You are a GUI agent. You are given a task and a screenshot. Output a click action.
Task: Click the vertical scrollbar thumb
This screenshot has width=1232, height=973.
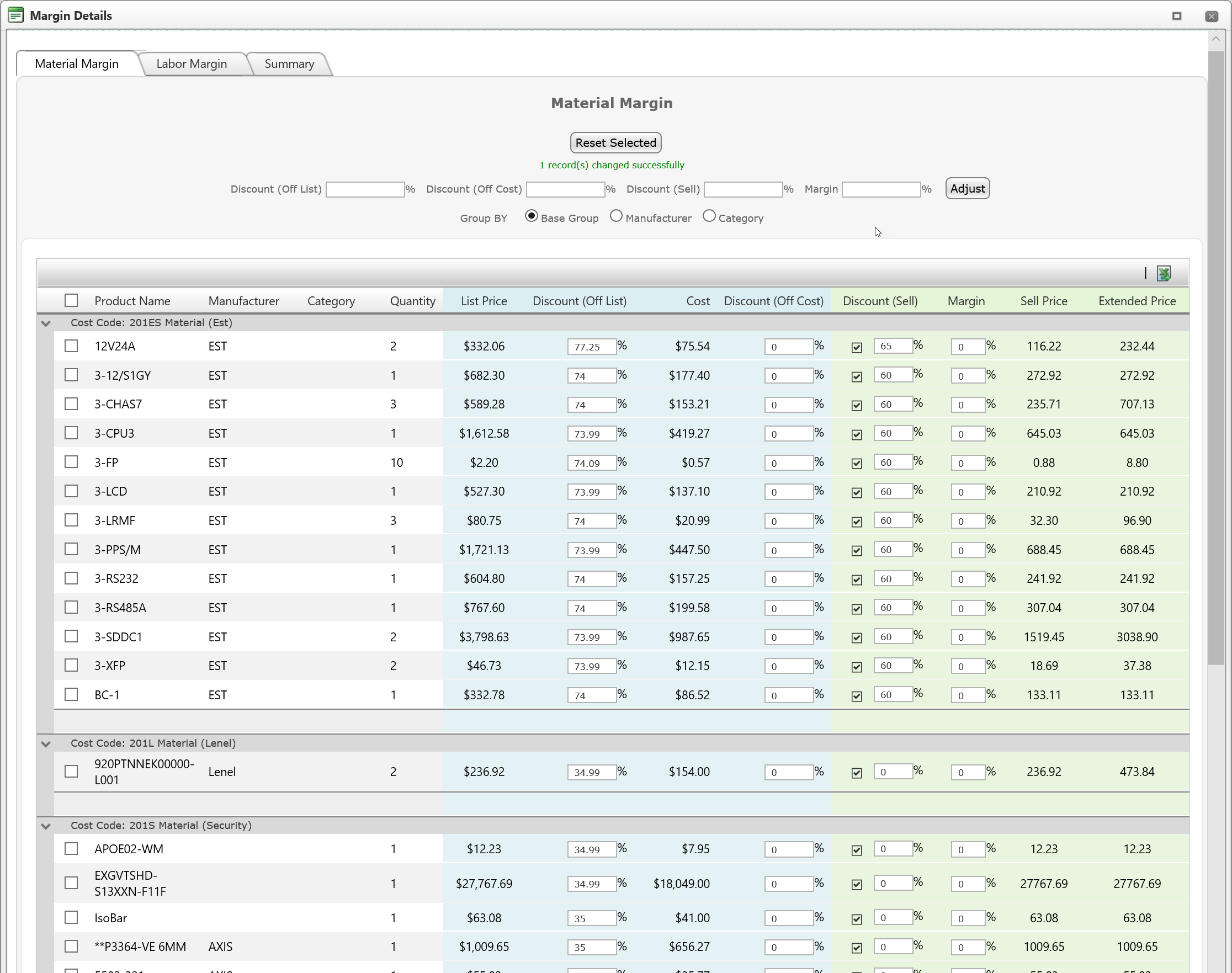[1216, 358]
